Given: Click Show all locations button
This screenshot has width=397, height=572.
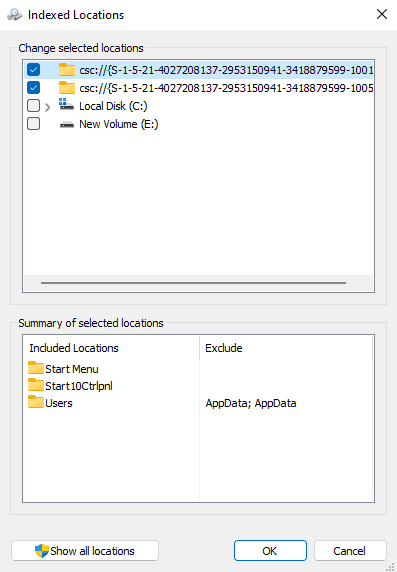Looking at the screenshot, I should click(85, 550).
